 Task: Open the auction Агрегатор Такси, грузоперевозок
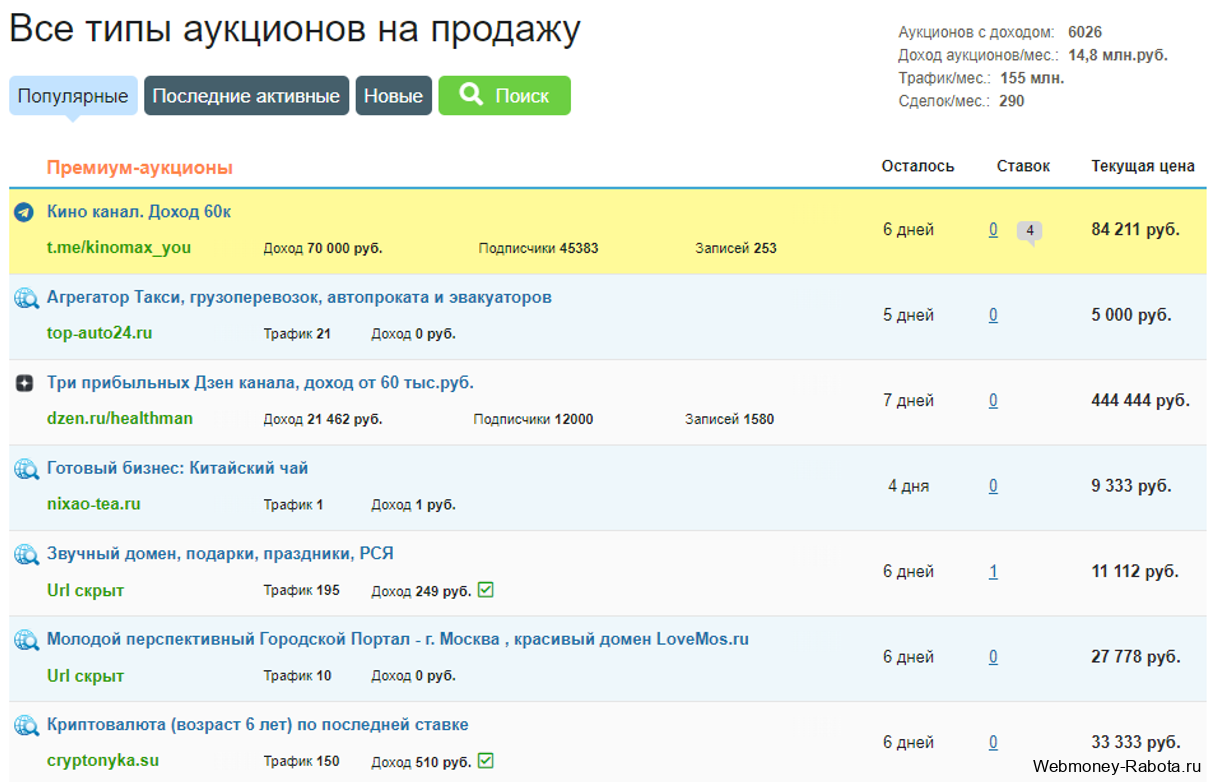point(299,297)
